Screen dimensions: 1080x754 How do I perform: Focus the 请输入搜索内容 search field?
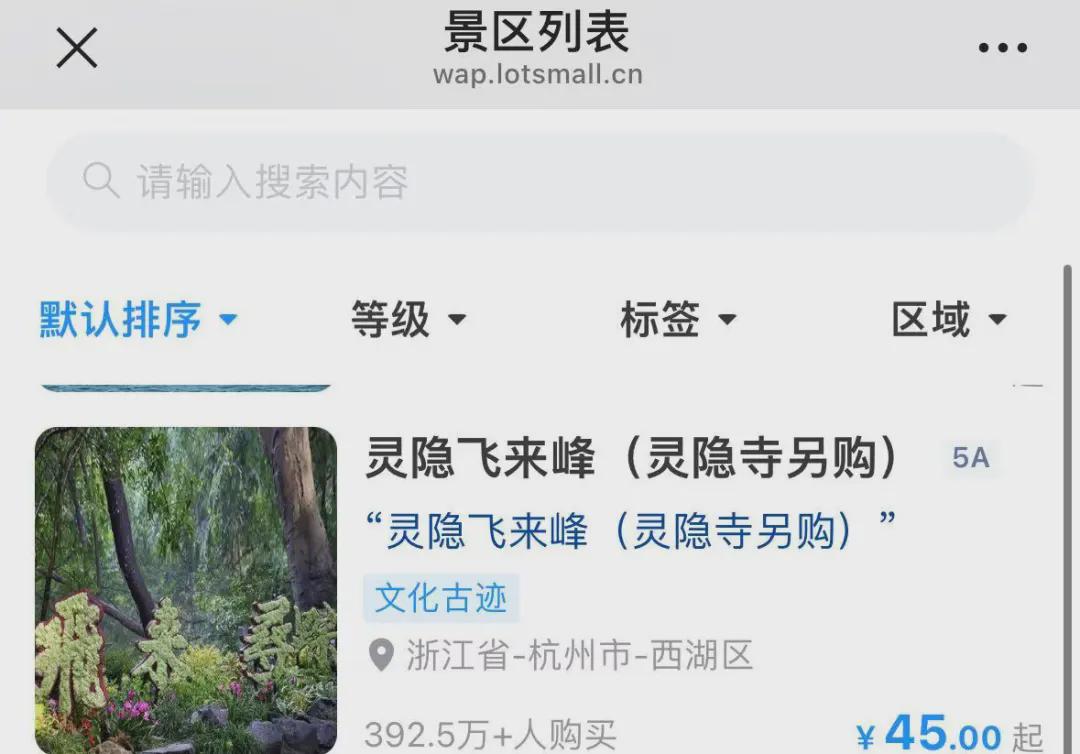(x=540, y=182)
